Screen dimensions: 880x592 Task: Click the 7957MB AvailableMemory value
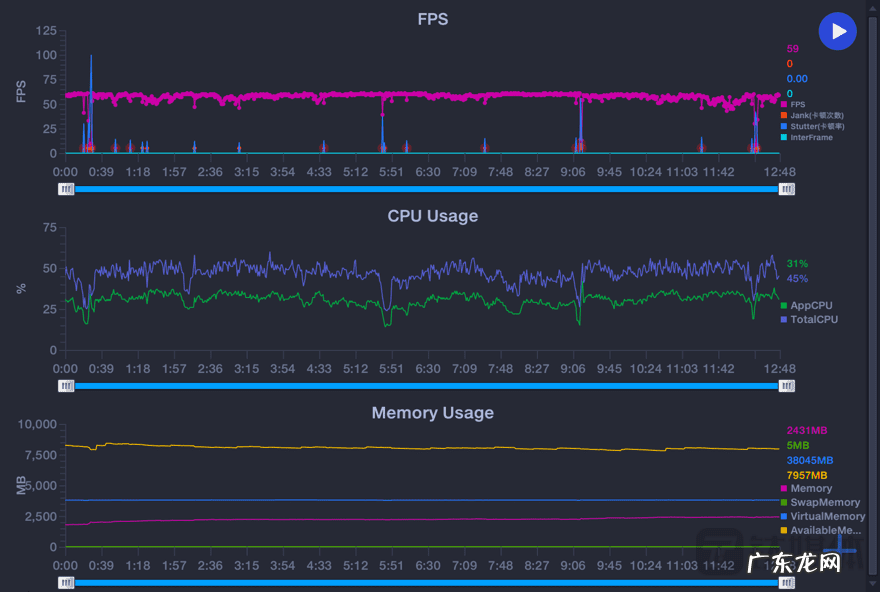pos(807,475)
